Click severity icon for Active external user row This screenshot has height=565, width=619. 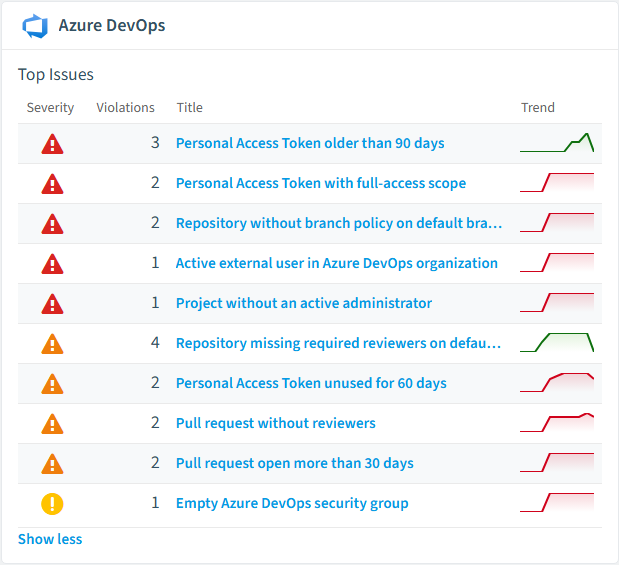point(52,264)
